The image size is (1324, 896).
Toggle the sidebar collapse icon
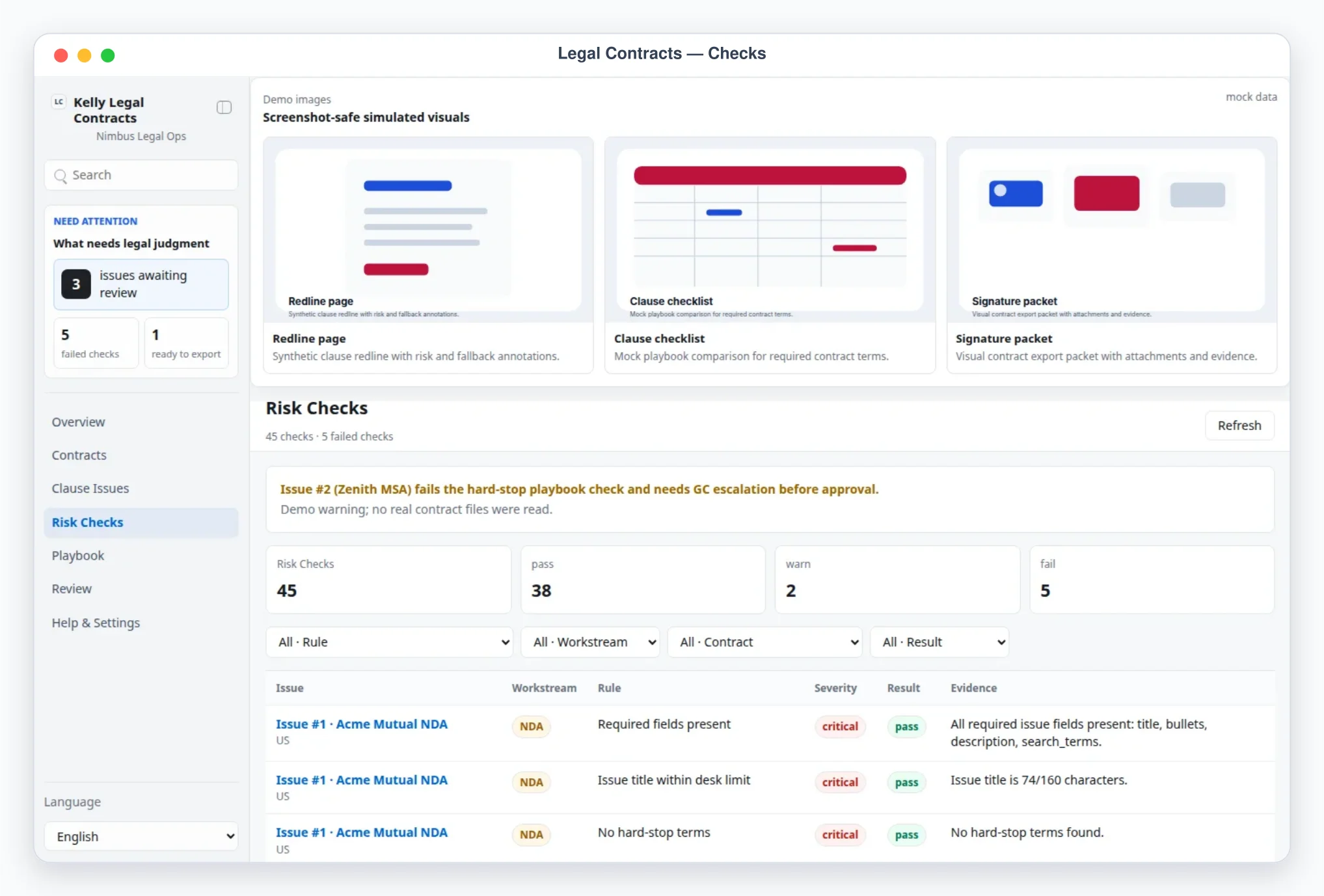pos(224,107)
